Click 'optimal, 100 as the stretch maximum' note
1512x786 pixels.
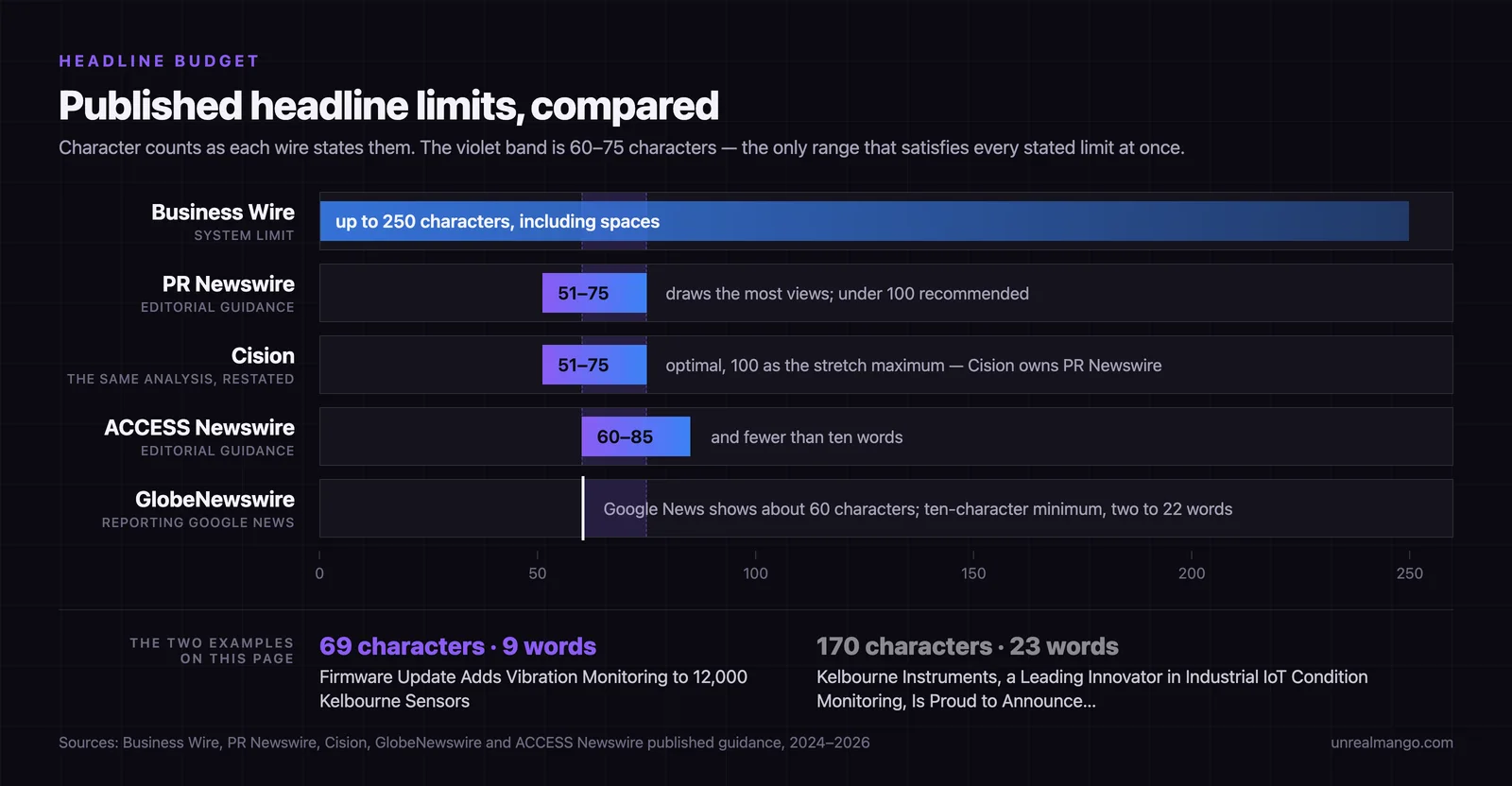click(914, 366)
